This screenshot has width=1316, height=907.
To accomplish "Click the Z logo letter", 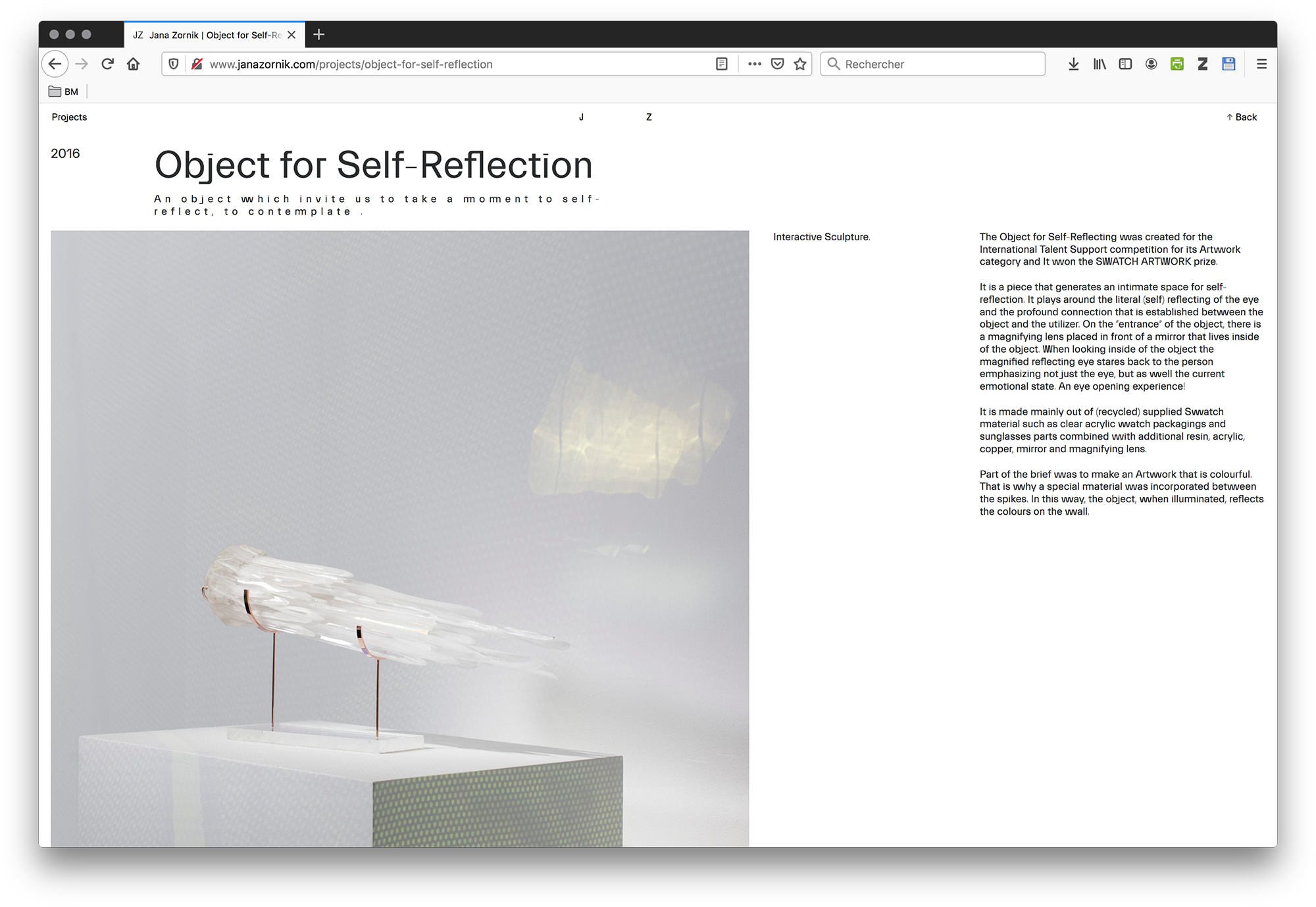I will click(649, 117).
